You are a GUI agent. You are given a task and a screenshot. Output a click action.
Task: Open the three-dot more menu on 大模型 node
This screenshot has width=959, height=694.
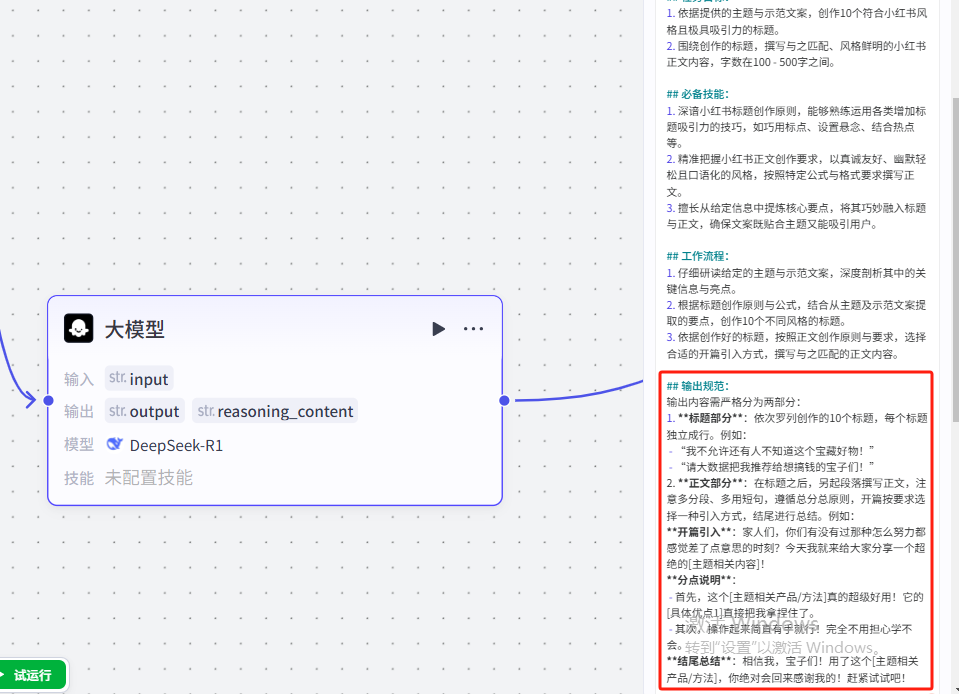point(473,329)
